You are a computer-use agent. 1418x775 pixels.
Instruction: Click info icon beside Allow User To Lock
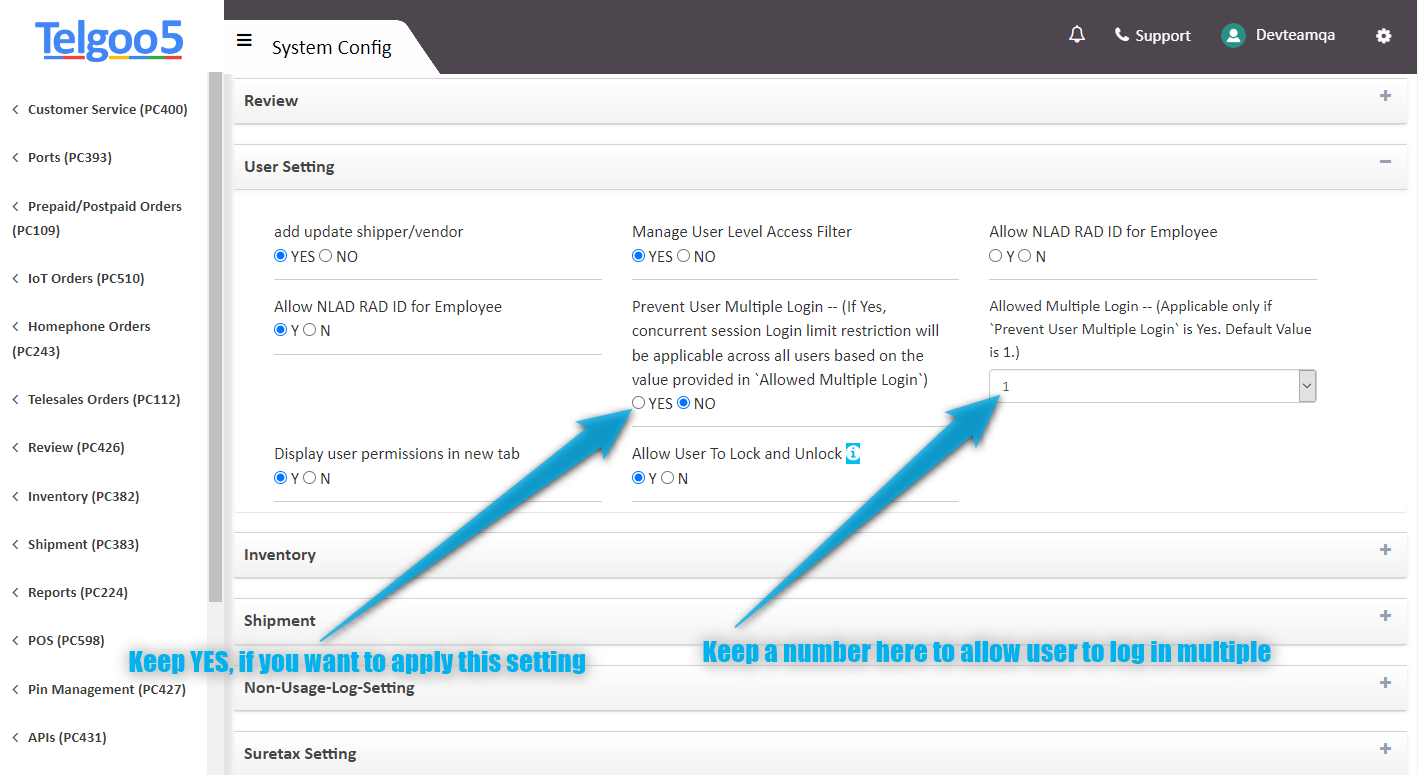coord(853,453)
